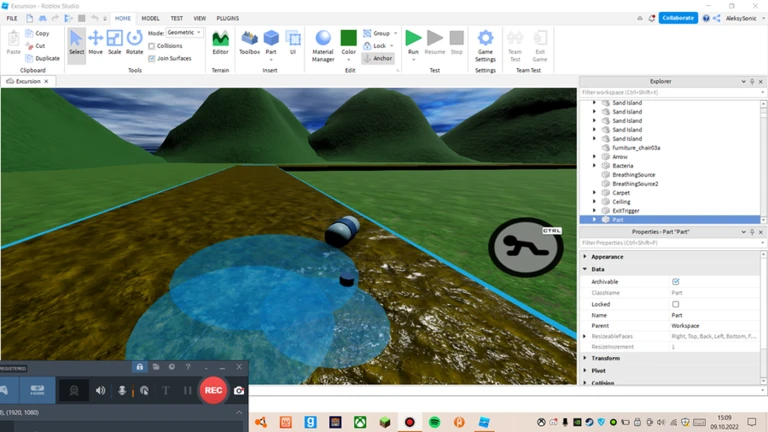Click the red REC button

pyautogui.click(x=213, y=390)
